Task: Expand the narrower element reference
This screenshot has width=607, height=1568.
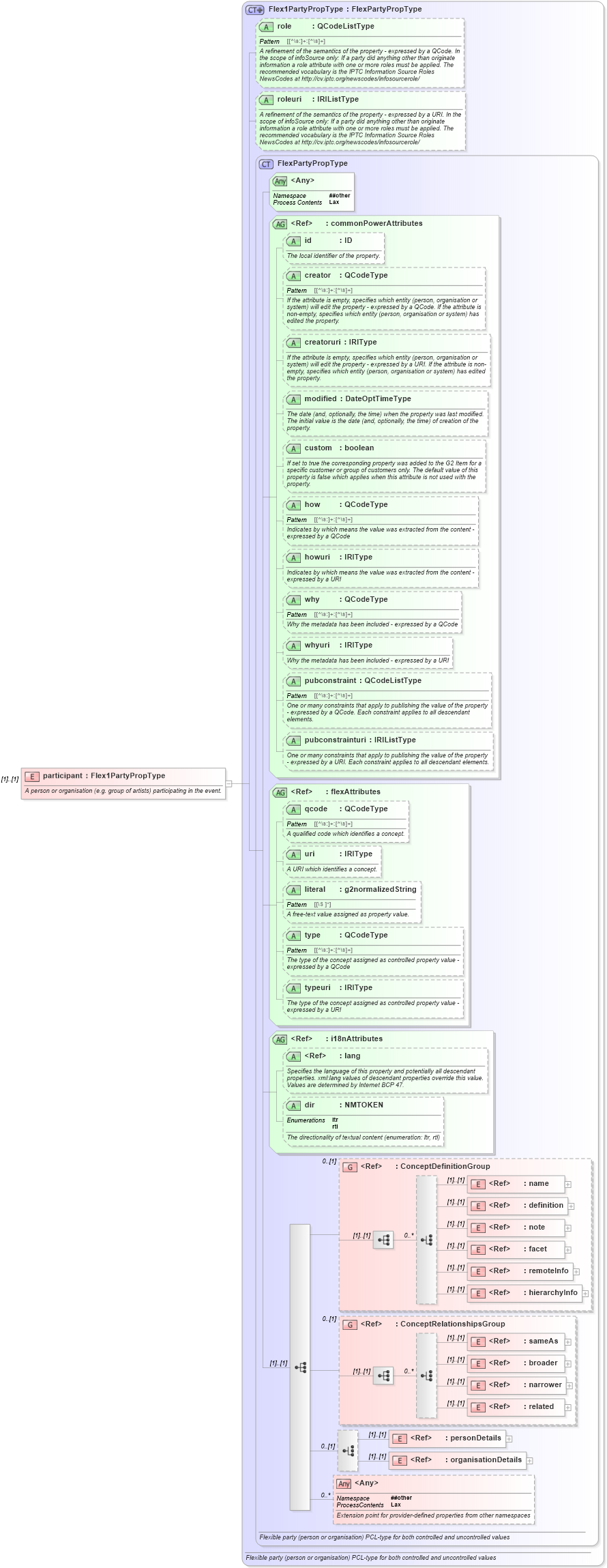Action: click(x=568, y=1386)
